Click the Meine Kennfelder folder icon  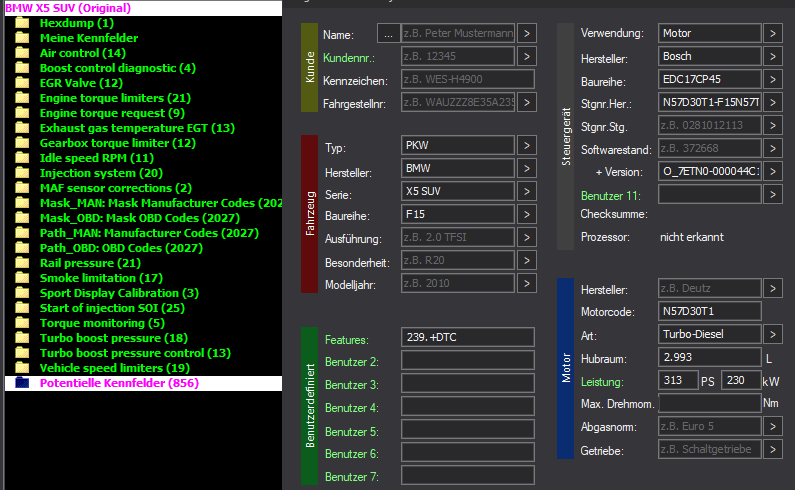(22, 38)
